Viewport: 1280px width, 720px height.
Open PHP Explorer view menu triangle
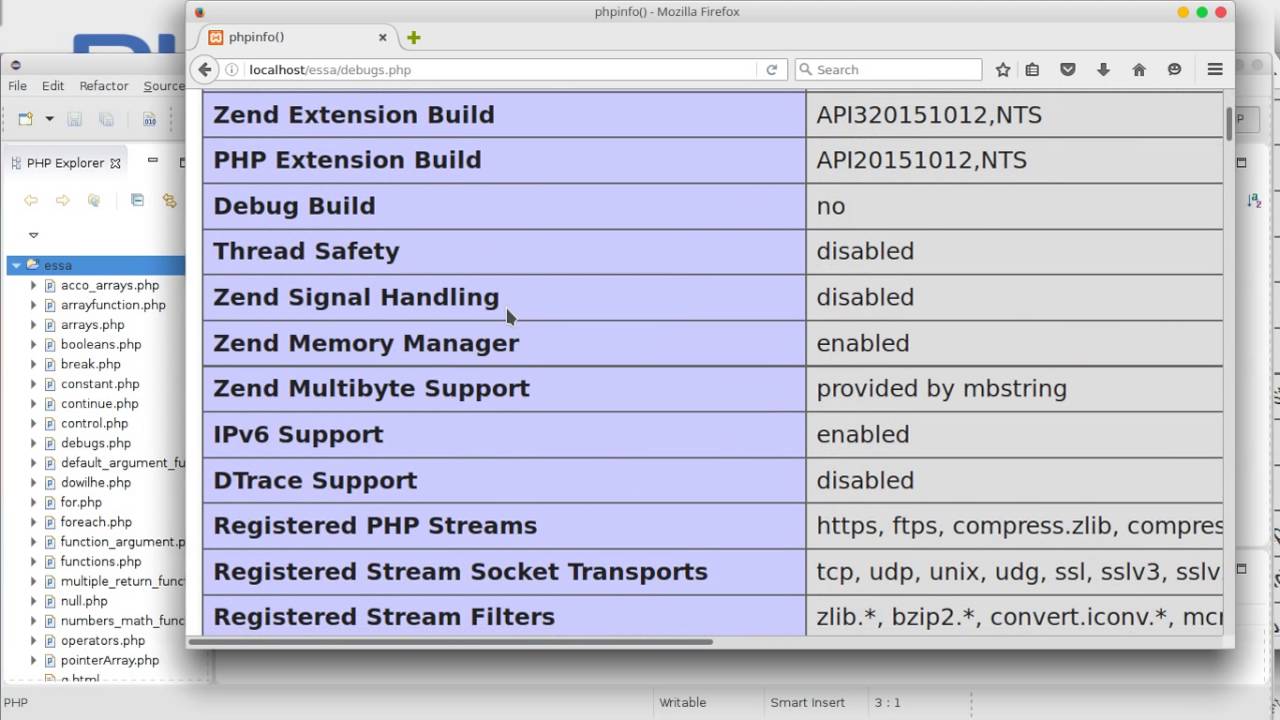point(33,235)
